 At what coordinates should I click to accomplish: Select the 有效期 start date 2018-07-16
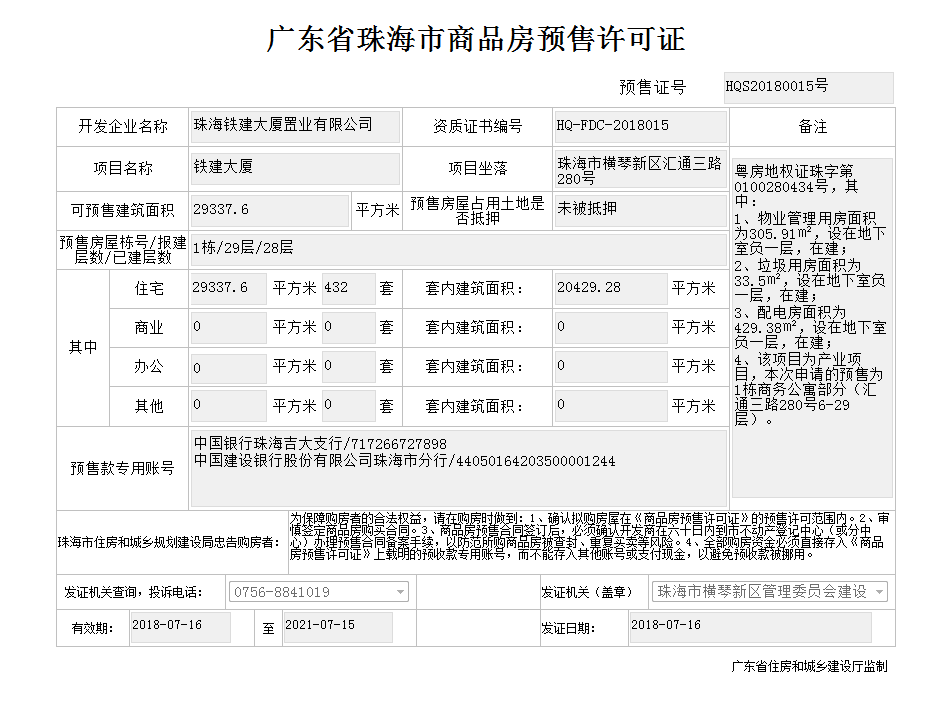(x=180, y=627)
